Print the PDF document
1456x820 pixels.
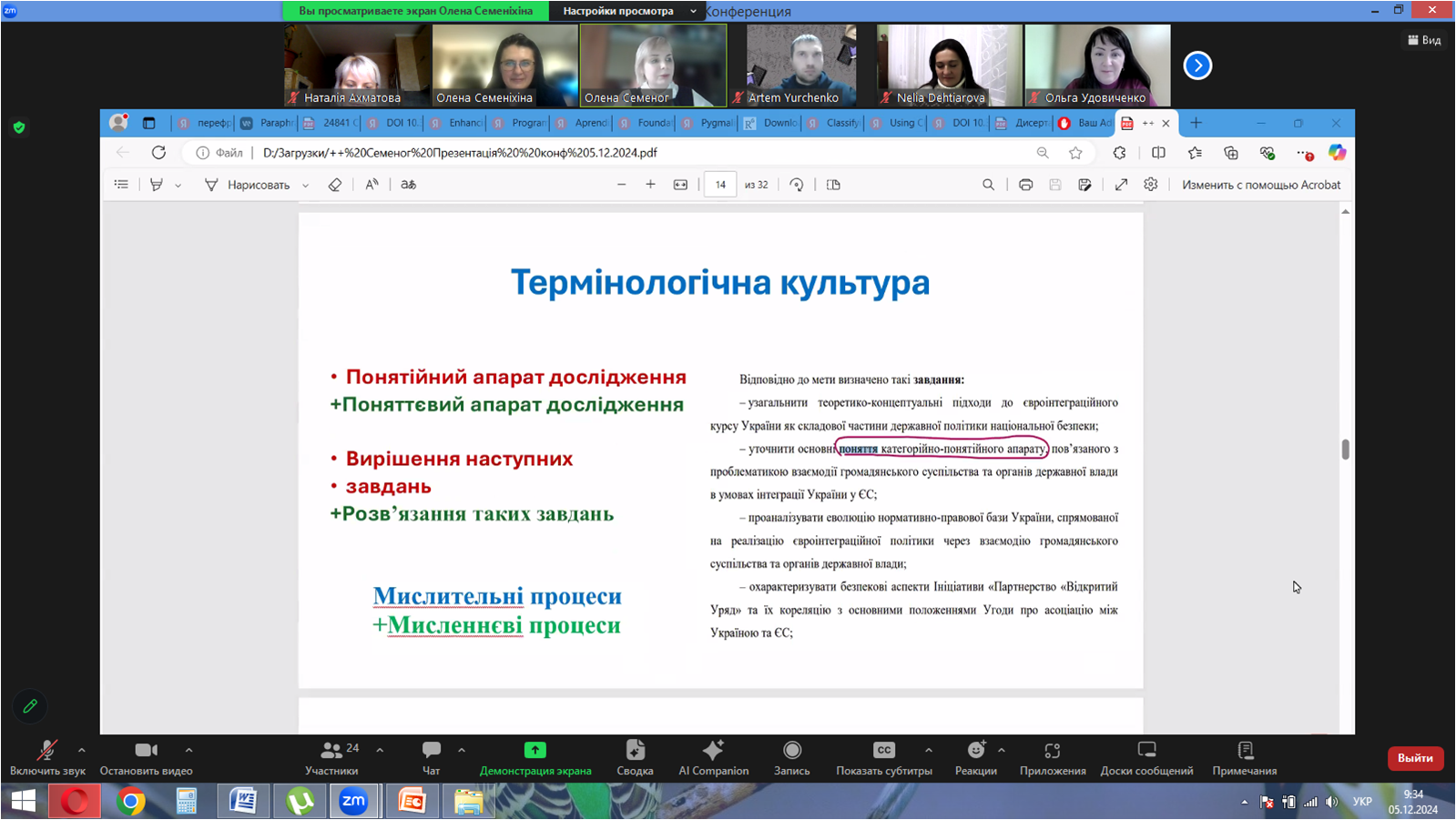coord(1026,185)
